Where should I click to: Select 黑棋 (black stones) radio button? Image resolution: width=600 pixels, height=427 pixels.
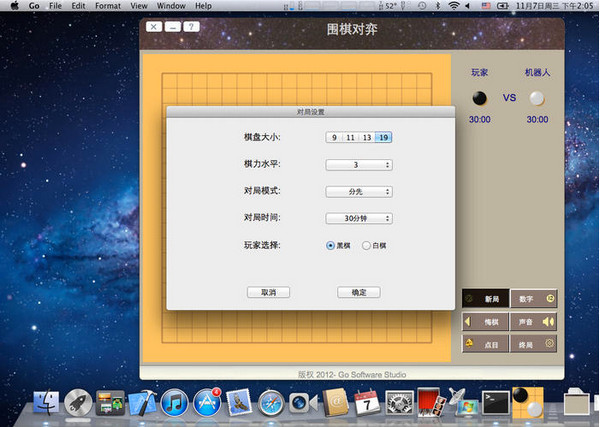pyautogui.click(x=331, y=245)
